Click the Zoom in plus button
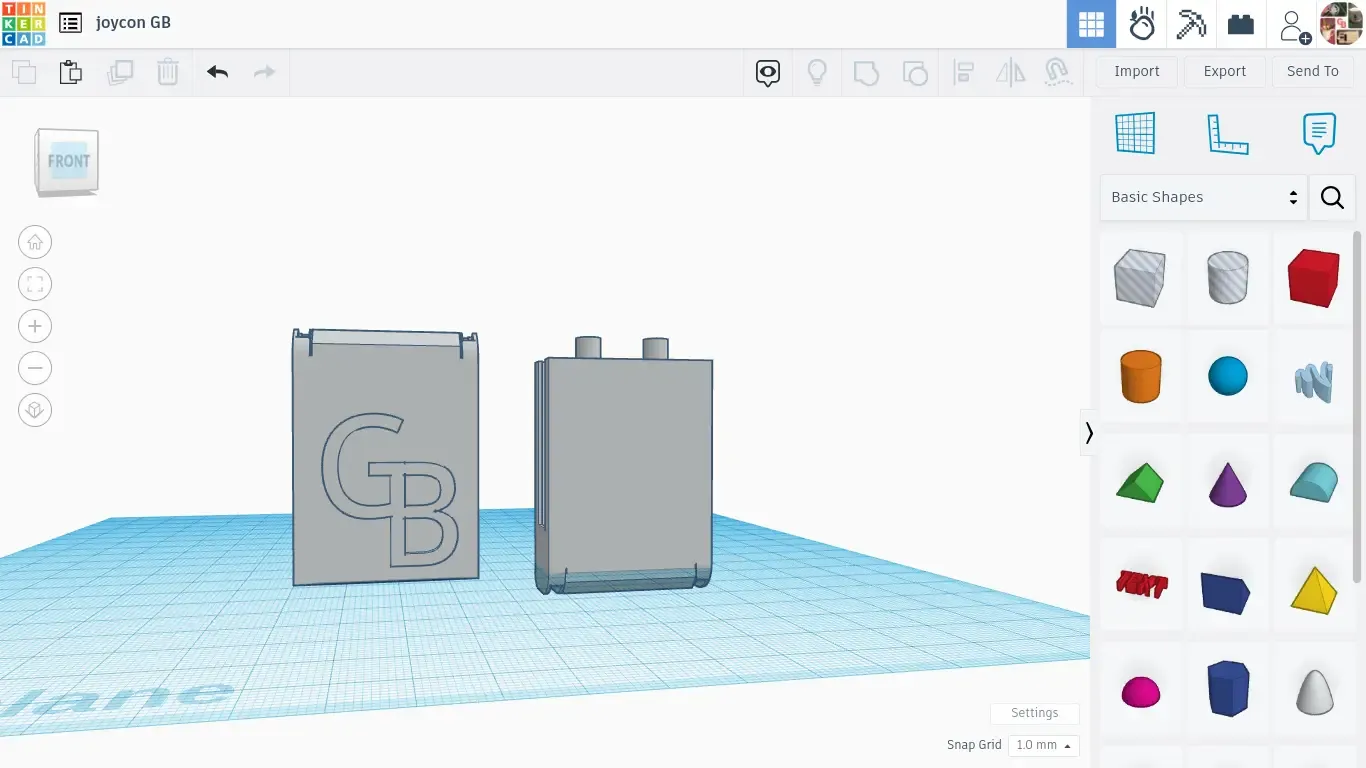 (x=35, y=326)
